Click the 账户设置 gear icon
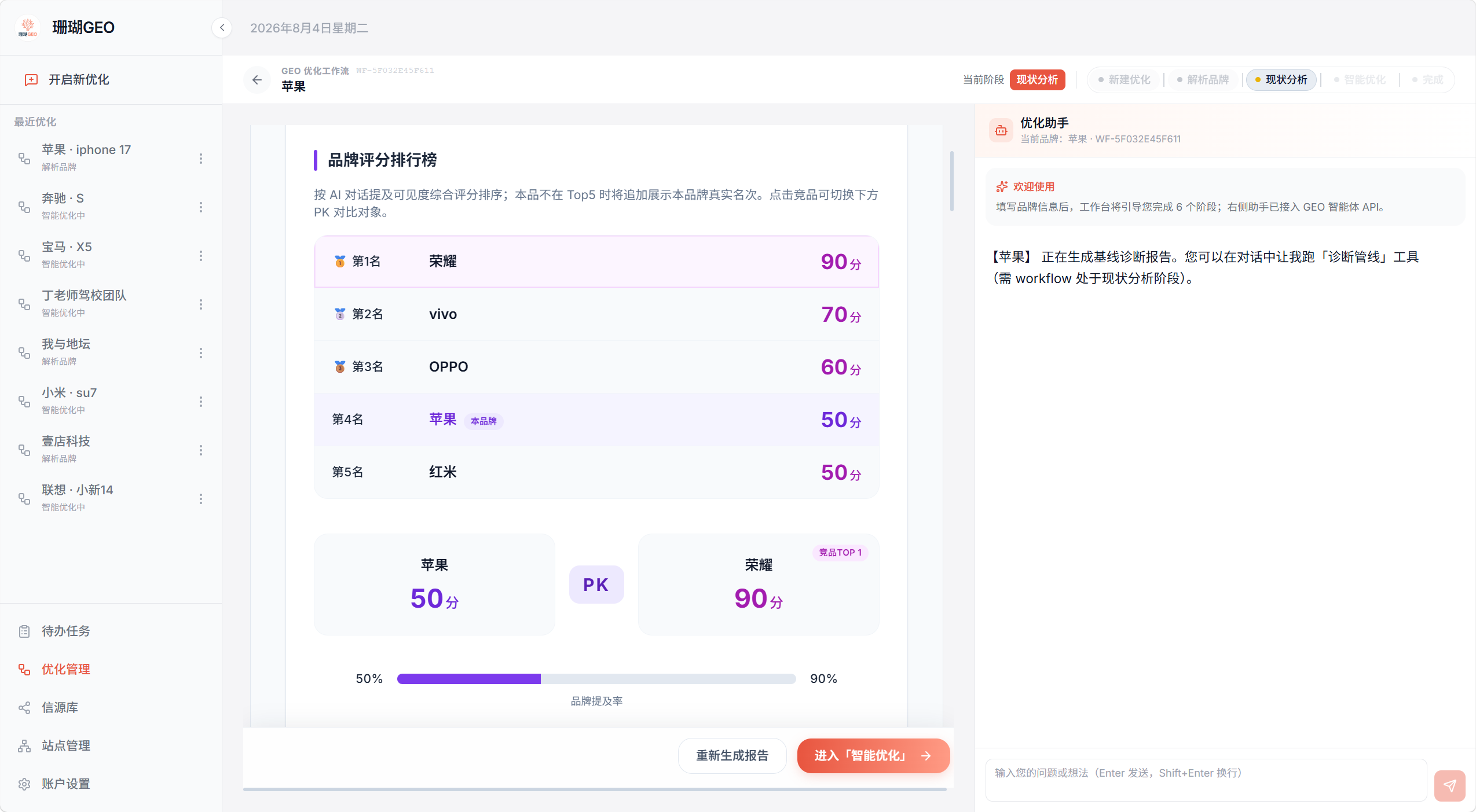This screenshot has height=812, width=1476. (x=24, y=784)
